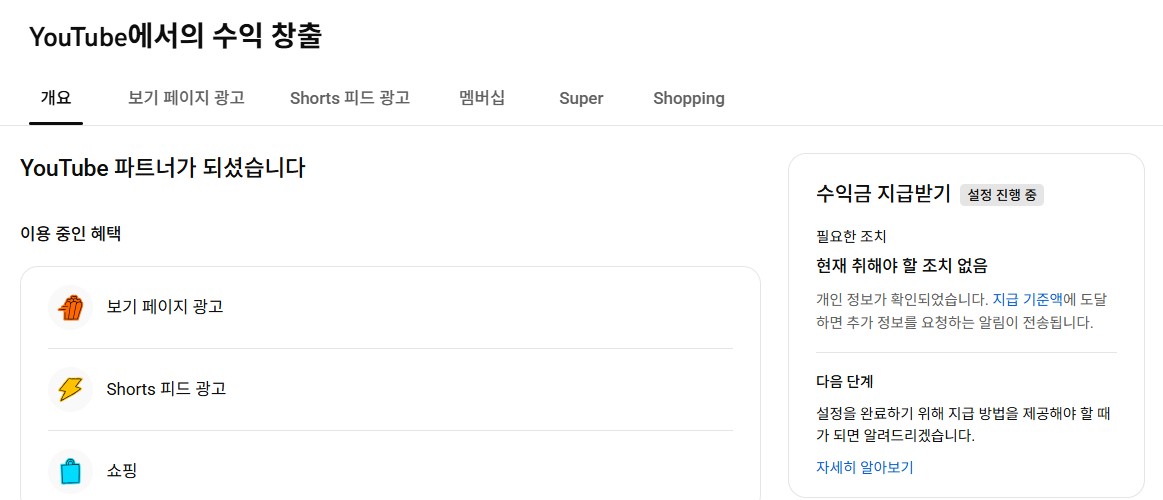Open the Super tab
The height and width of the screenshot is (500, 1163).
click(x=581, y=98)
